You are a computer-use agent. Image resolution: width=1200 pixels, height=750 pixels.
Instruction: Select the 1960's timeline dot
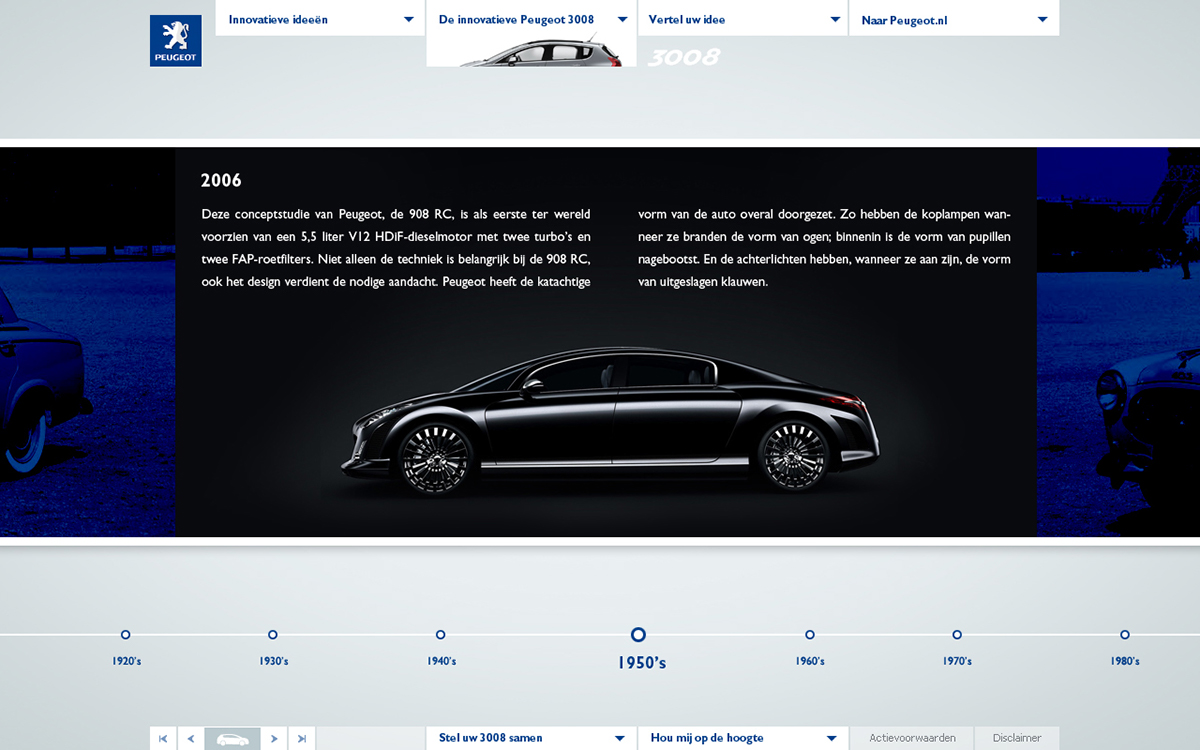[809, 635]
